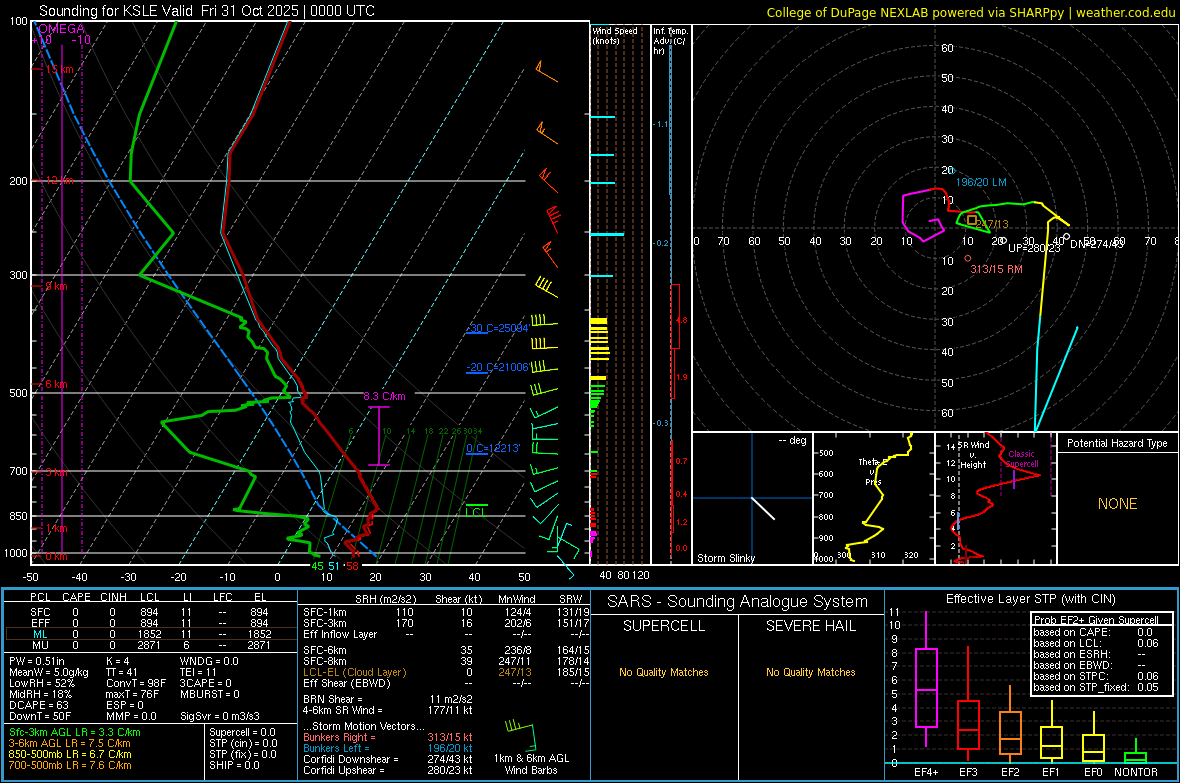Click the surface dewpoint value 45
Screen dimensions: 1180x783
(x=317, y=566)
